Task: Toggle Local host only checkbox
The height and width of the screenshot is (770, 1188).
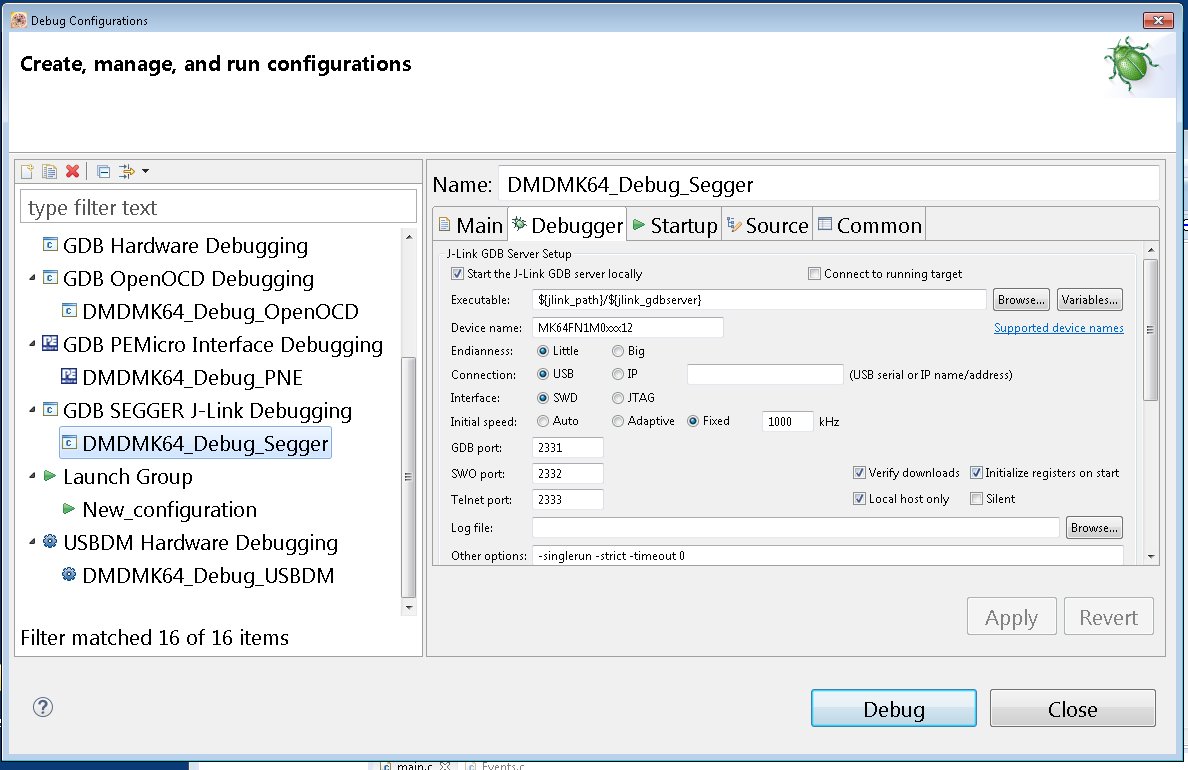Action: click(859, 499)
